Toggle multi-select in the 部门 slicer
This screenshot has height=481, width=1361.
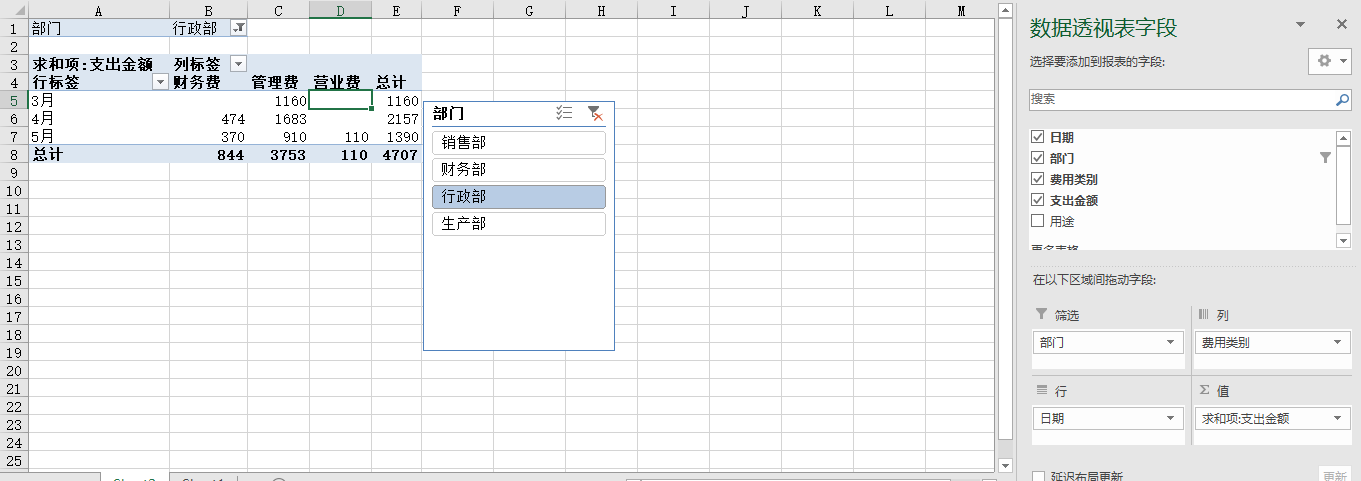(x=564, y=114)
